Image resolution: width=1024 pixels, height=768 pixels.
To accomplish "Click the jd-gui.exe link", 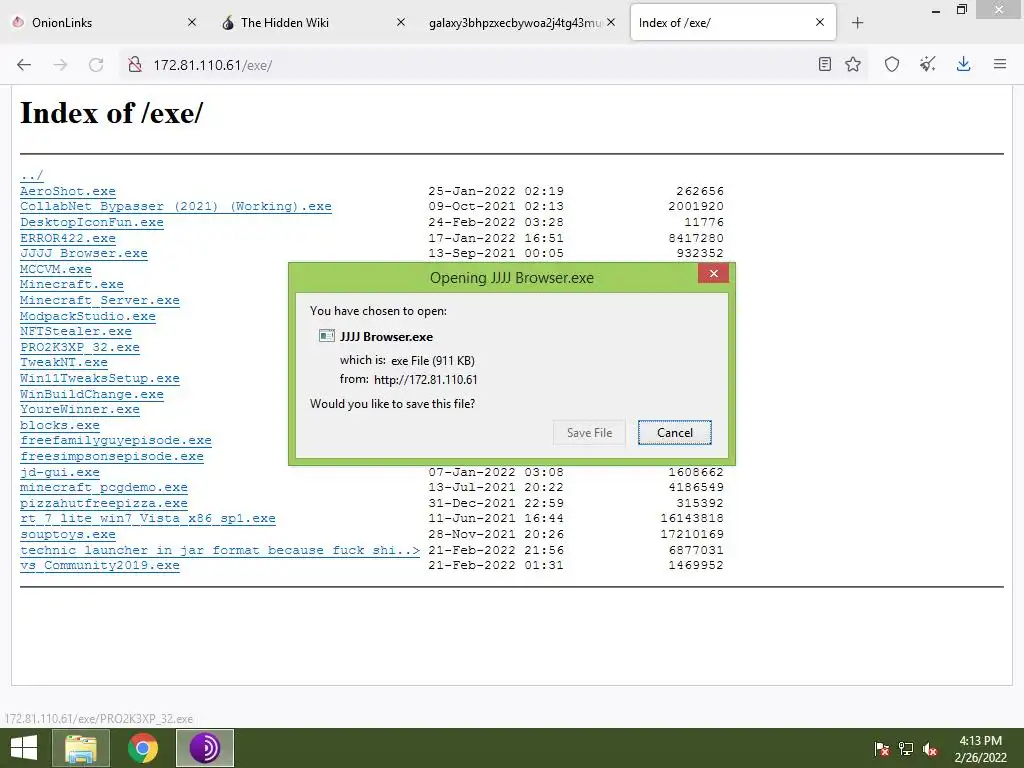I will [60, 472].
